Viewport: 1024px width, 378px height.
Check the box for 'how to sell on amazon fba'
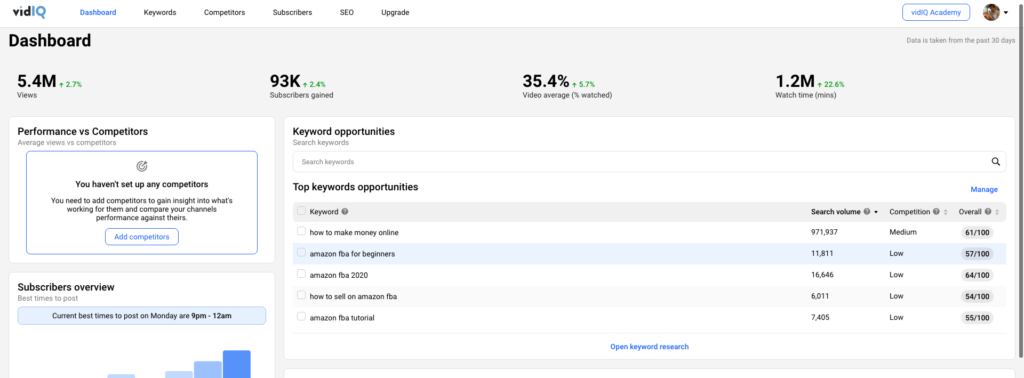[301, 295]
